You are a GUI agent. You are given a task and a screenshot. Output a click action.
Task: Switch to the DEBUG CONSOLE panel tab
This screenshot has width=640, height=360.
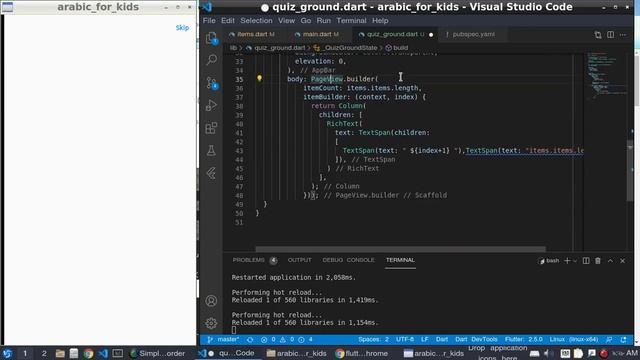[348, 260]
